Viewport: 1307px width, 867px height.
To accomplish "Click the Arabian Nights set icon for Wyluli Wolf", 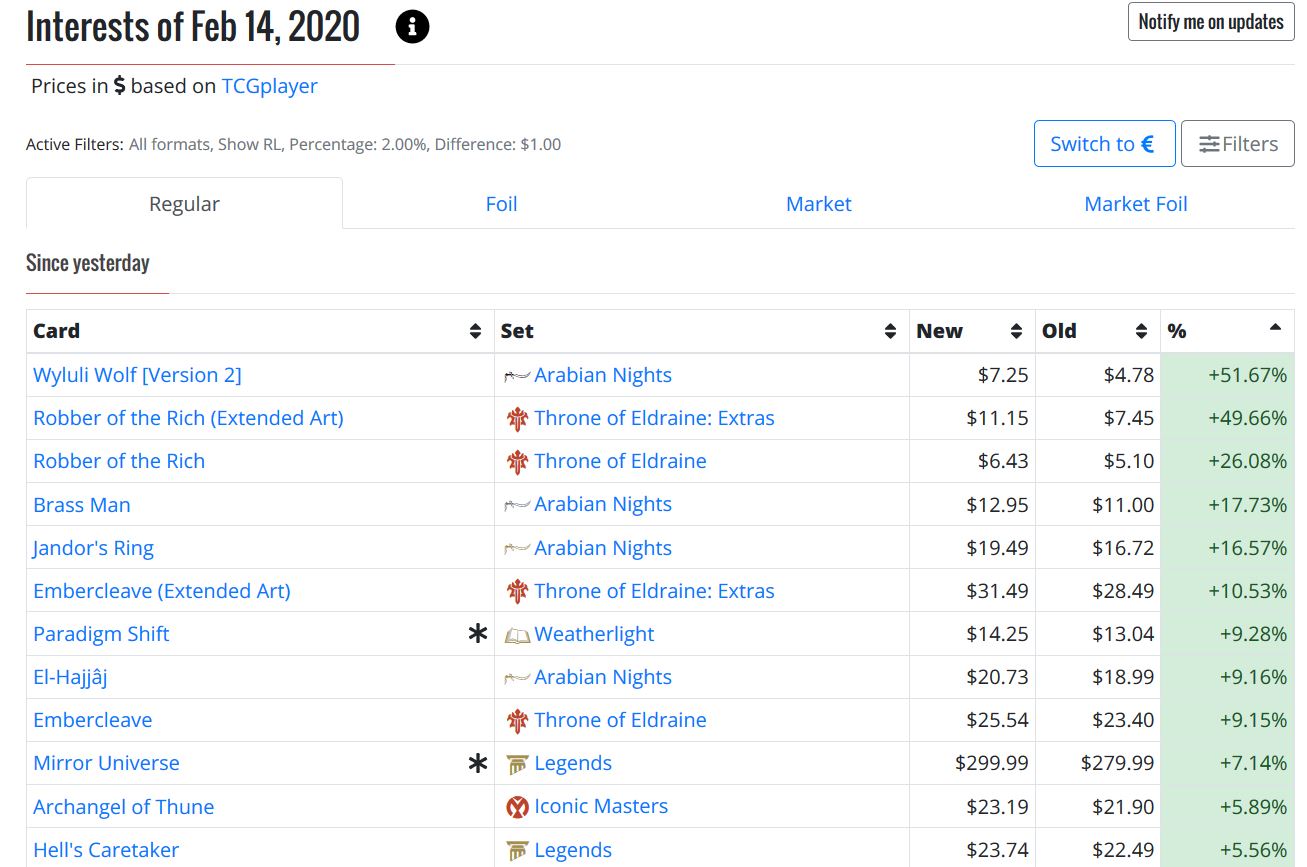I will click(x=516, y=376).
